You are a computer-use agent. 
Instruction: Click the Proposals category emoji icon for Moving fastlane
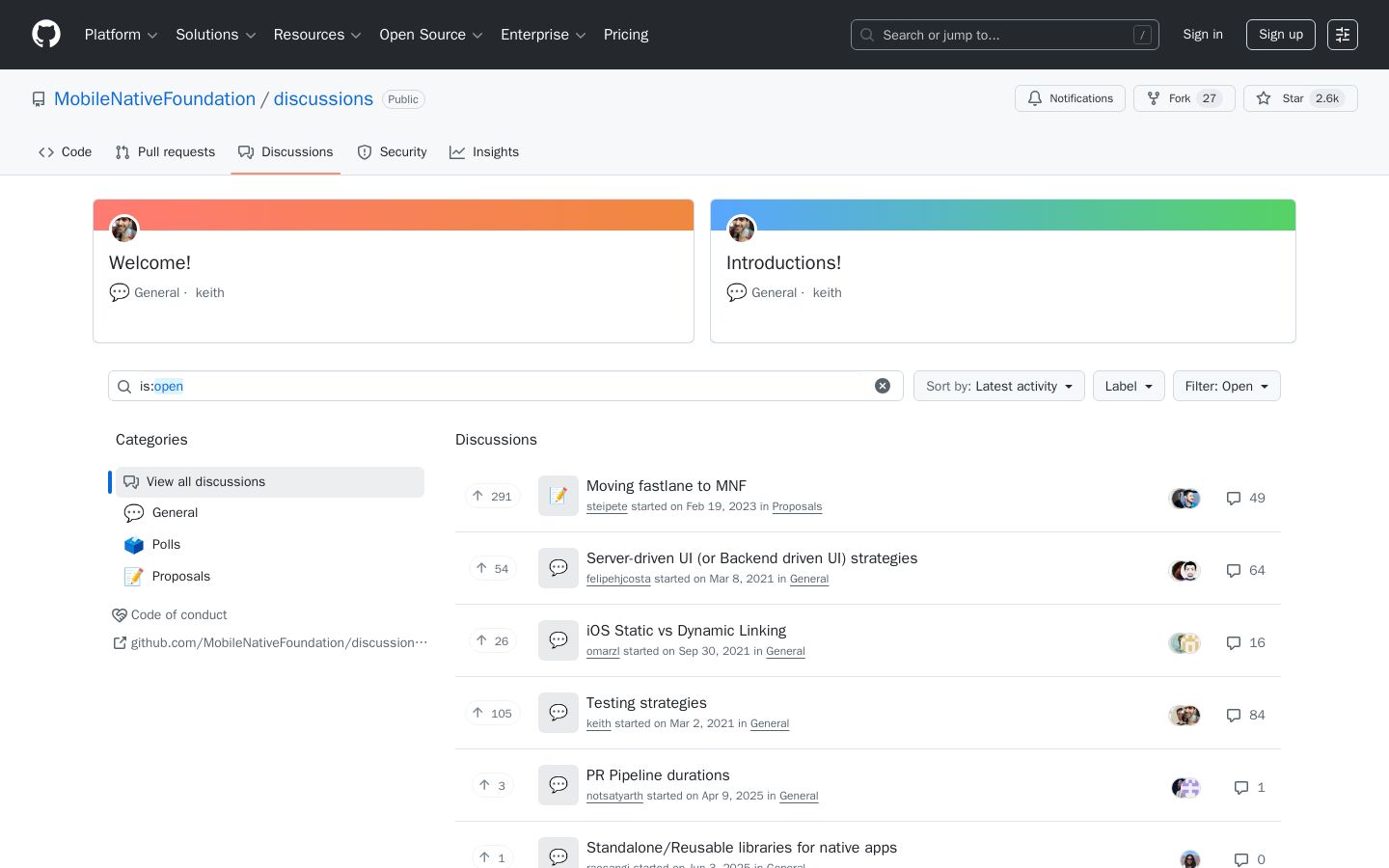coord(558,496)
